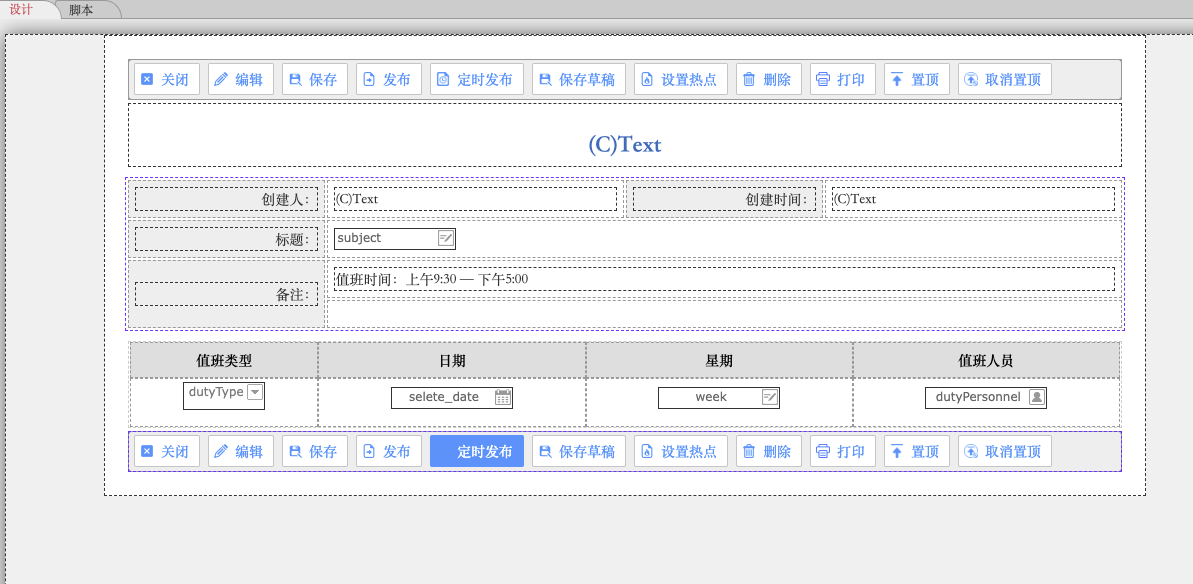This screenshot has width=1193, height=584.
Task: Click the top toolbar 编辑 button
Action: (240, 79)
